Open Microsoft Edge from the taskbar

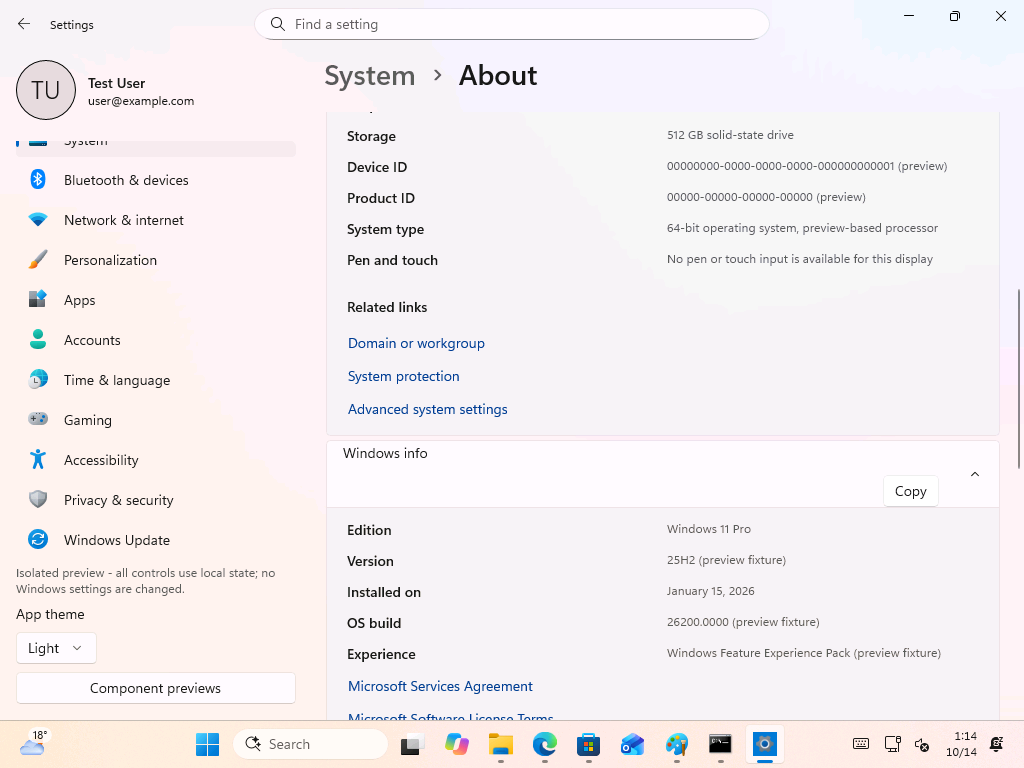pos(545,744)
